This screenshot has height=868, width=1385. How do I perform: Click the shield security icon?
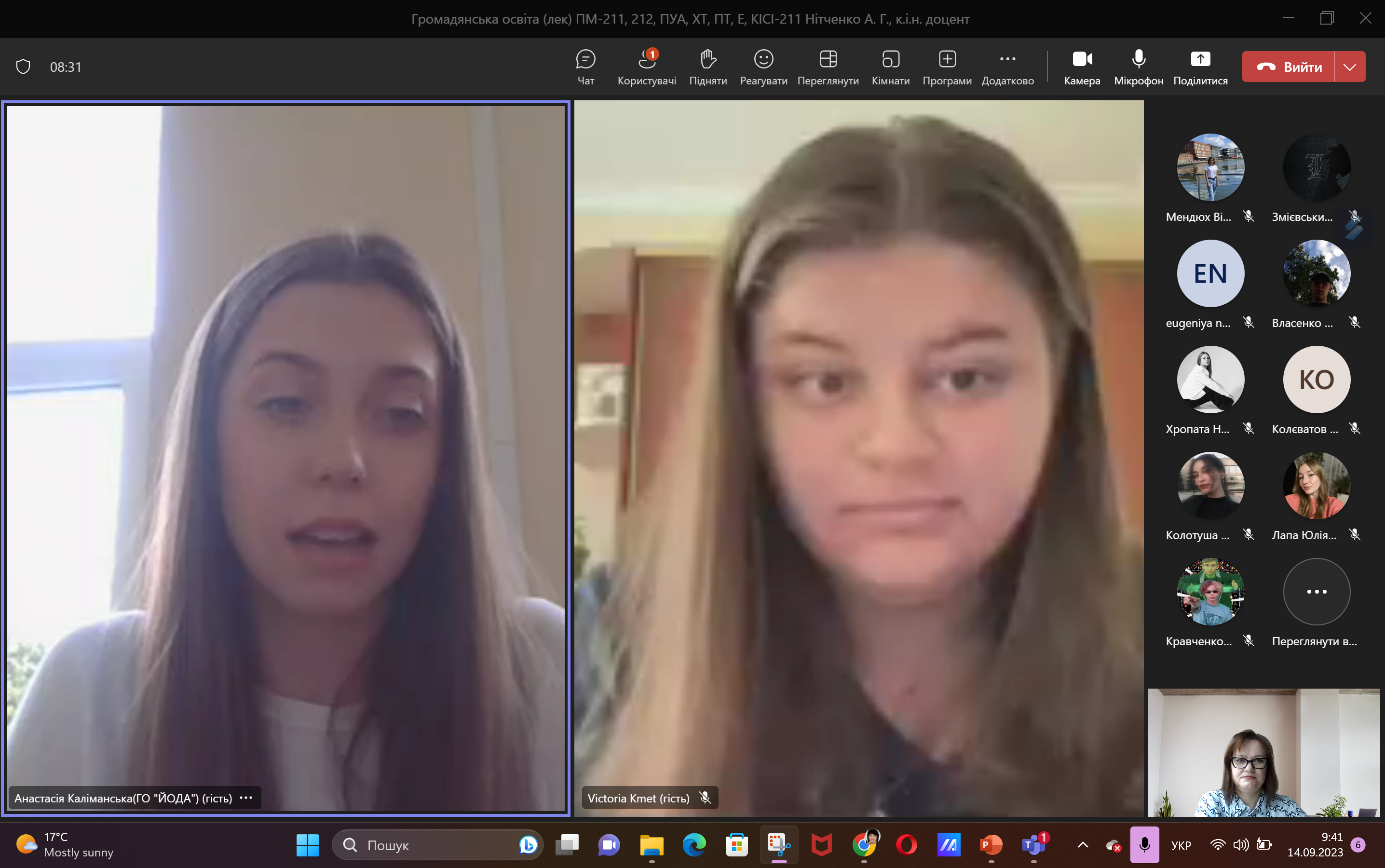pos(23,67)
